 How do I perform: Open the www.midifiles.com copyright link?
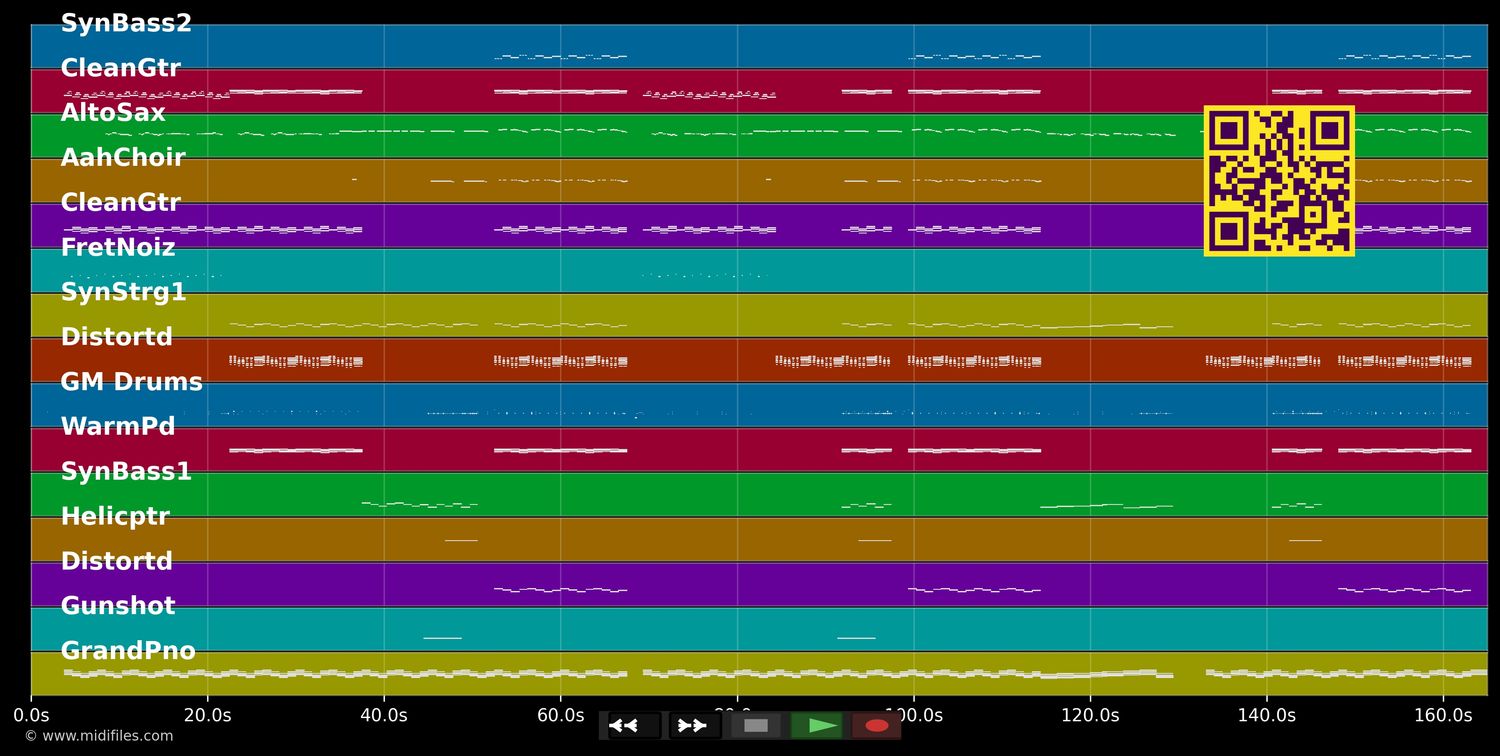tap(98, 736)
